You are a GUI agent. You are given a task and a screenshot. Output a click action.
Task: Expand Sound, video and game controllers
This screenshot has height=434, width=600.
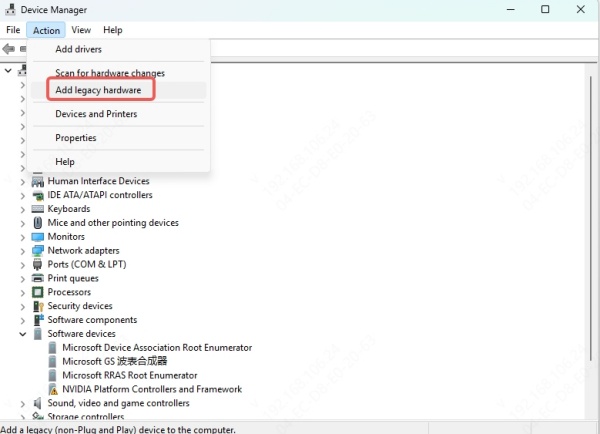tap(23, 404)
